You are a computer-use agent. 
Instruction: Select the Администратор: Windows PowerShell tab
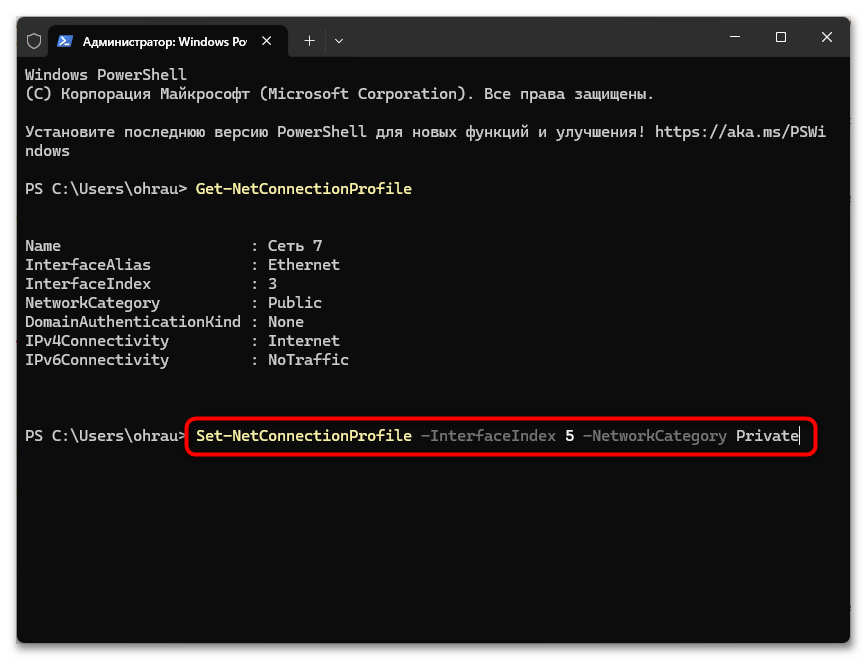click(x=168, y=41)
